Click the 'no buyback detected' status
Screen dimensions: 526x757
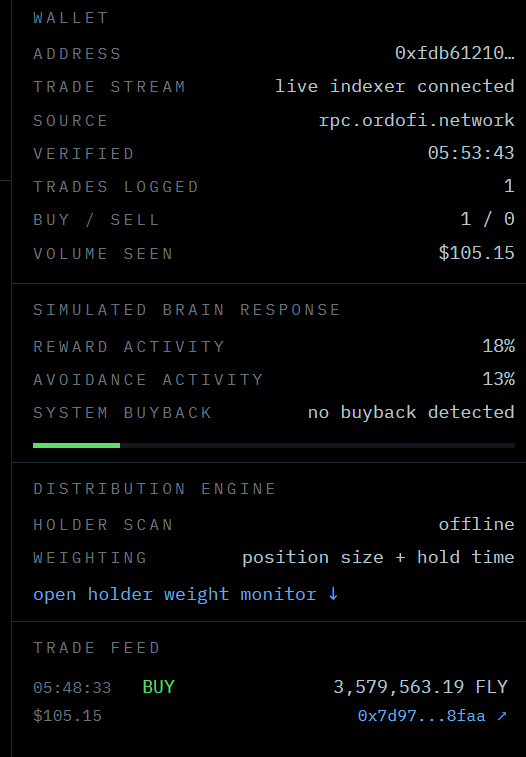411,412
